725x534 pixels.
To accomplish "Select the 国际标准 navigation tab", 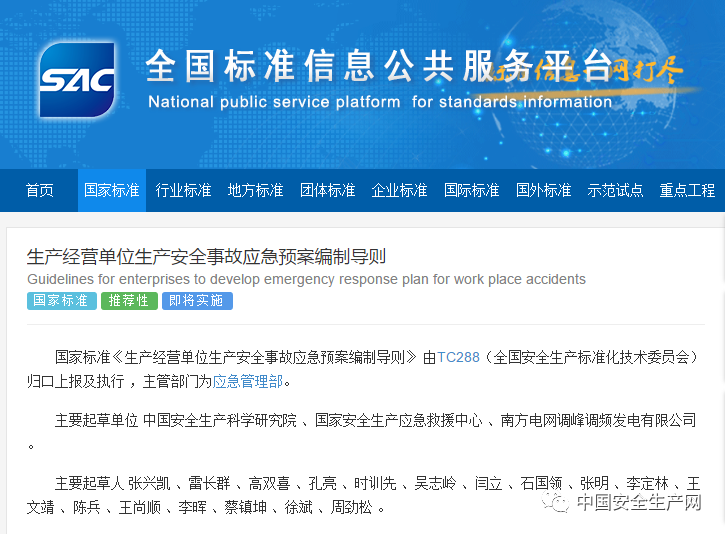I will 472,190.
